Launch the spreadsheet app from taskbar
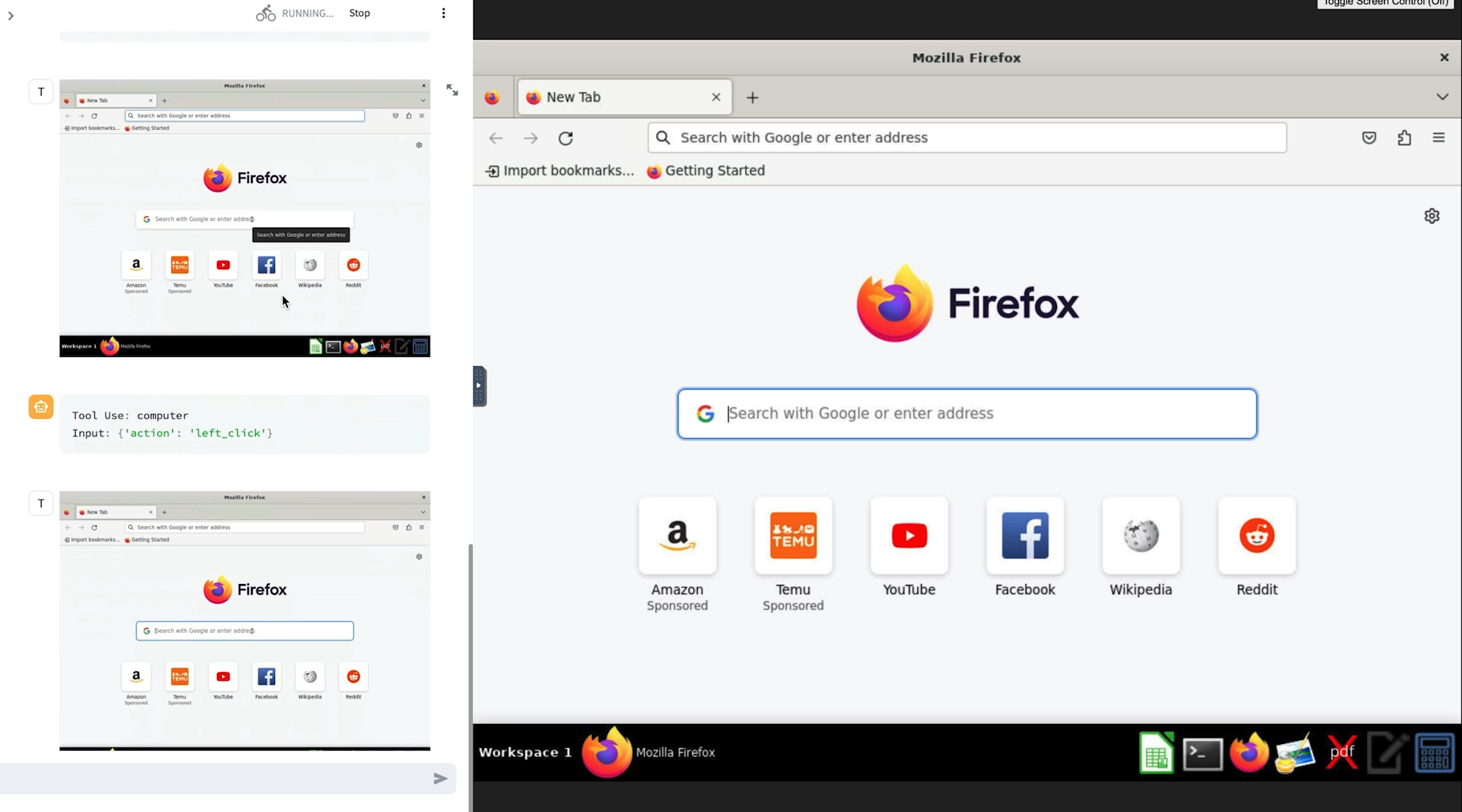 tap(1157, 753)
